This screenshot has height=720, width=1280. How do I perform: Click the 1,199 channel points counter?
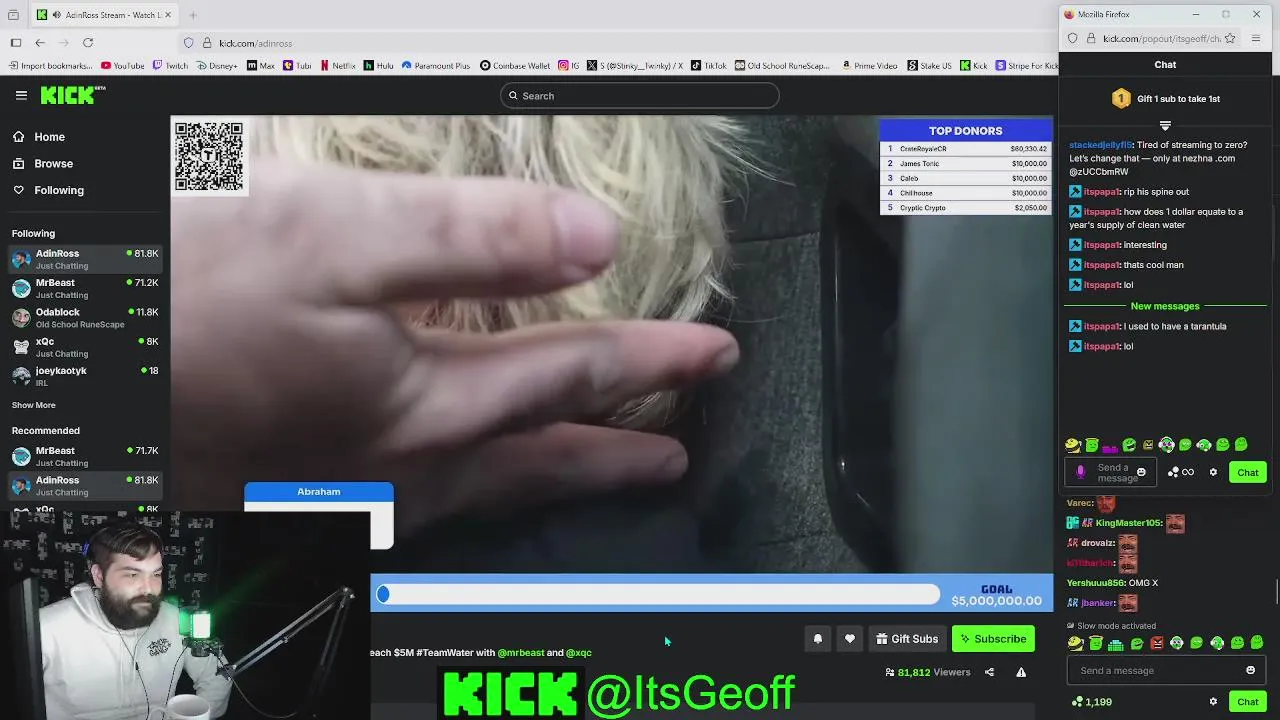pyautogui.click(x=1091, y=702)
